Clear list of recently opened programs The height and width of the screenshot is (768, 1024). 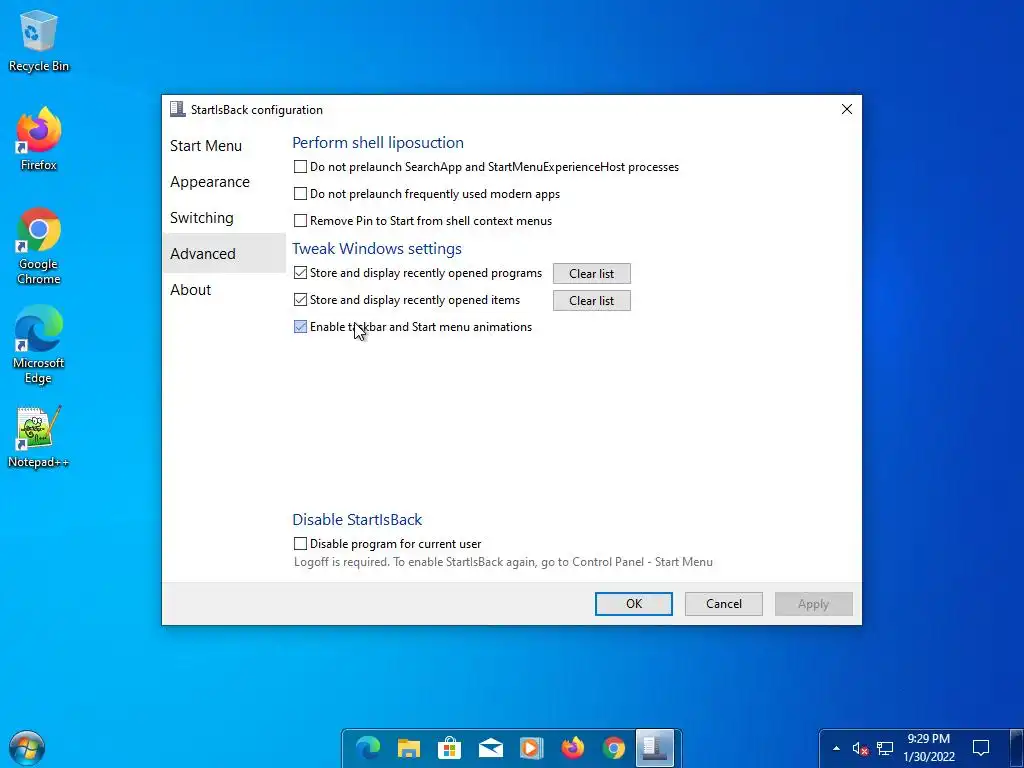click(592, 274)
